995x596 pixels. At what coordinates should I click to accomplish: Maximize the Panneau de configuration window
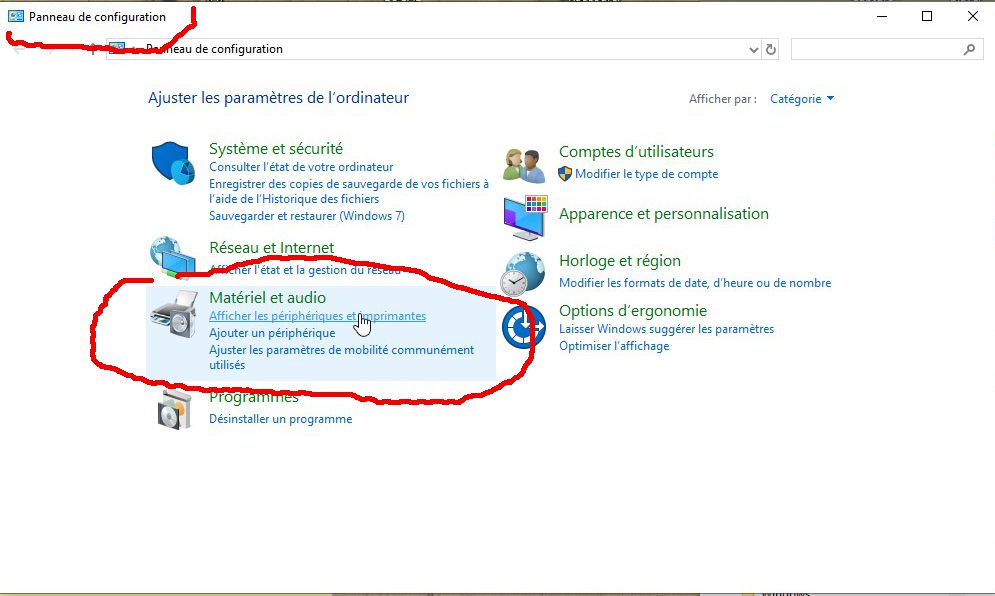tap(926, 17)
